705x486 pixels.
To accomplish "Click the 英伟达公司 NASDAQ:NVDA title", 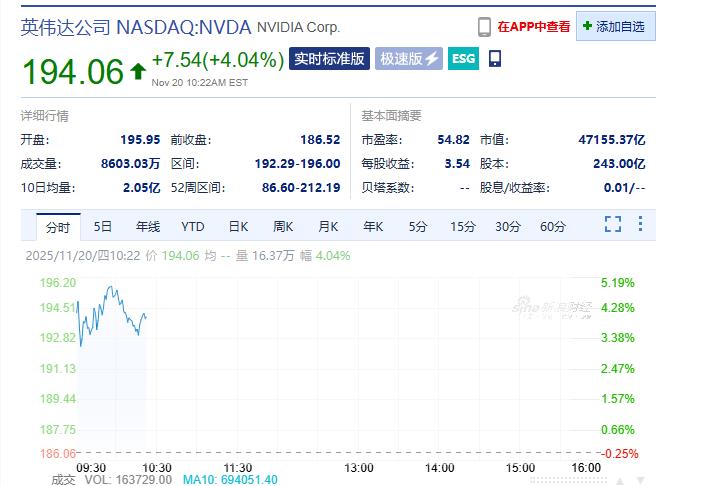I will 136,27.
